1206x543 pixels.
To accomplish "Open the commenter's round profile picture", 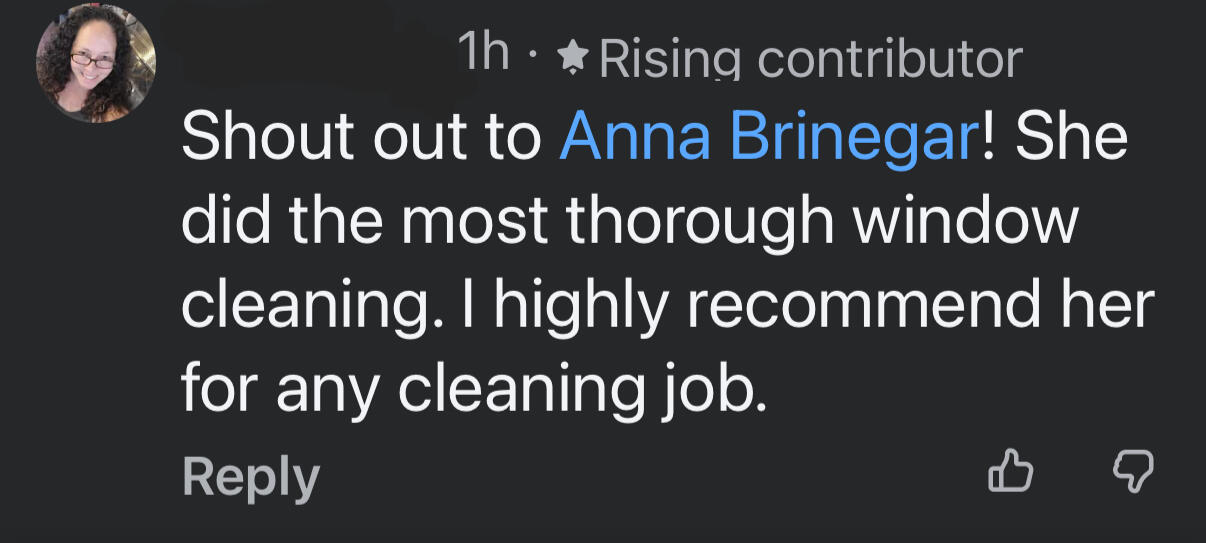I will click(96, 63).
